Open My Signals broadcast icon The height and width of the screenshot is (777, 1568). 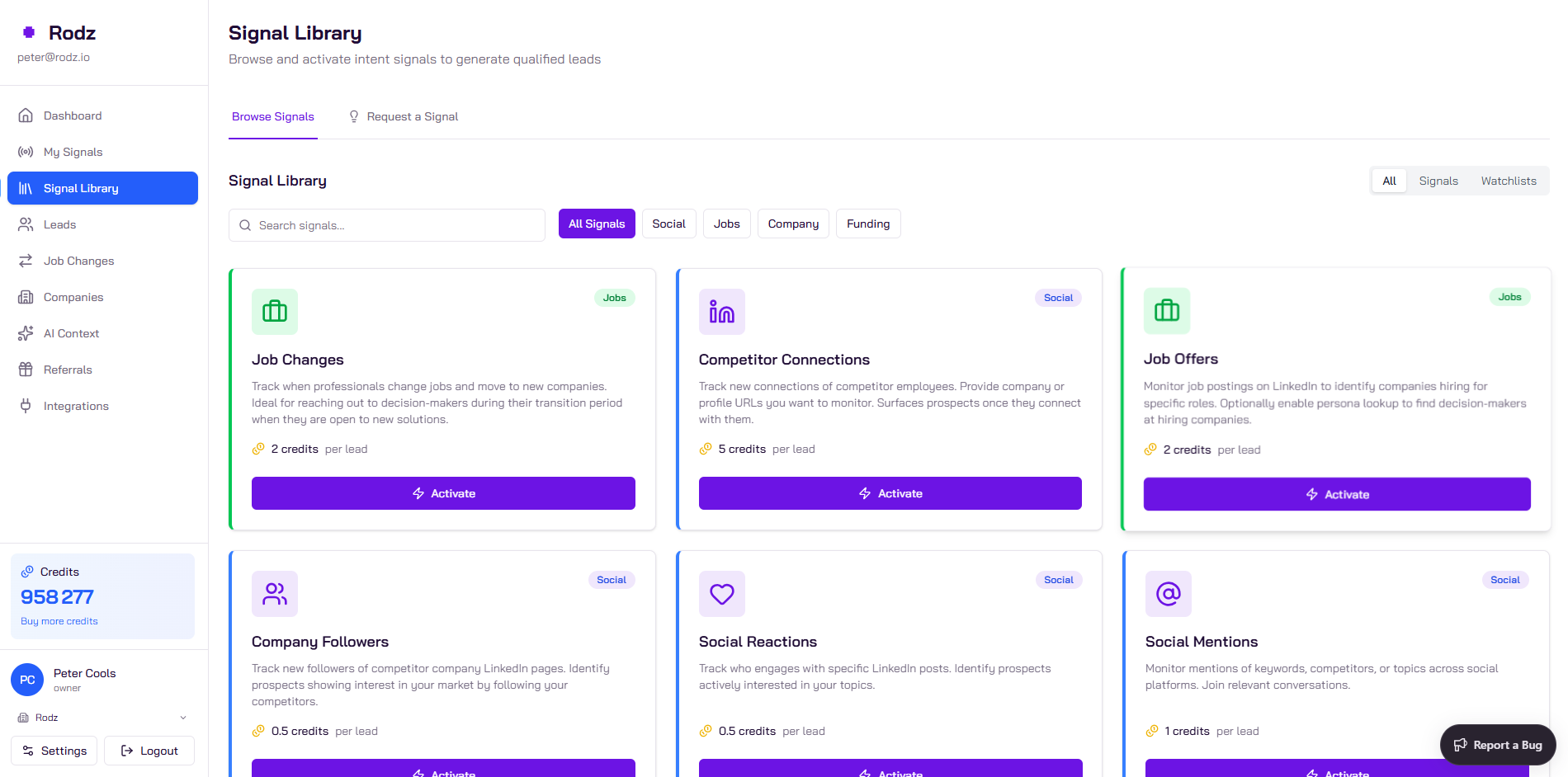26,152
